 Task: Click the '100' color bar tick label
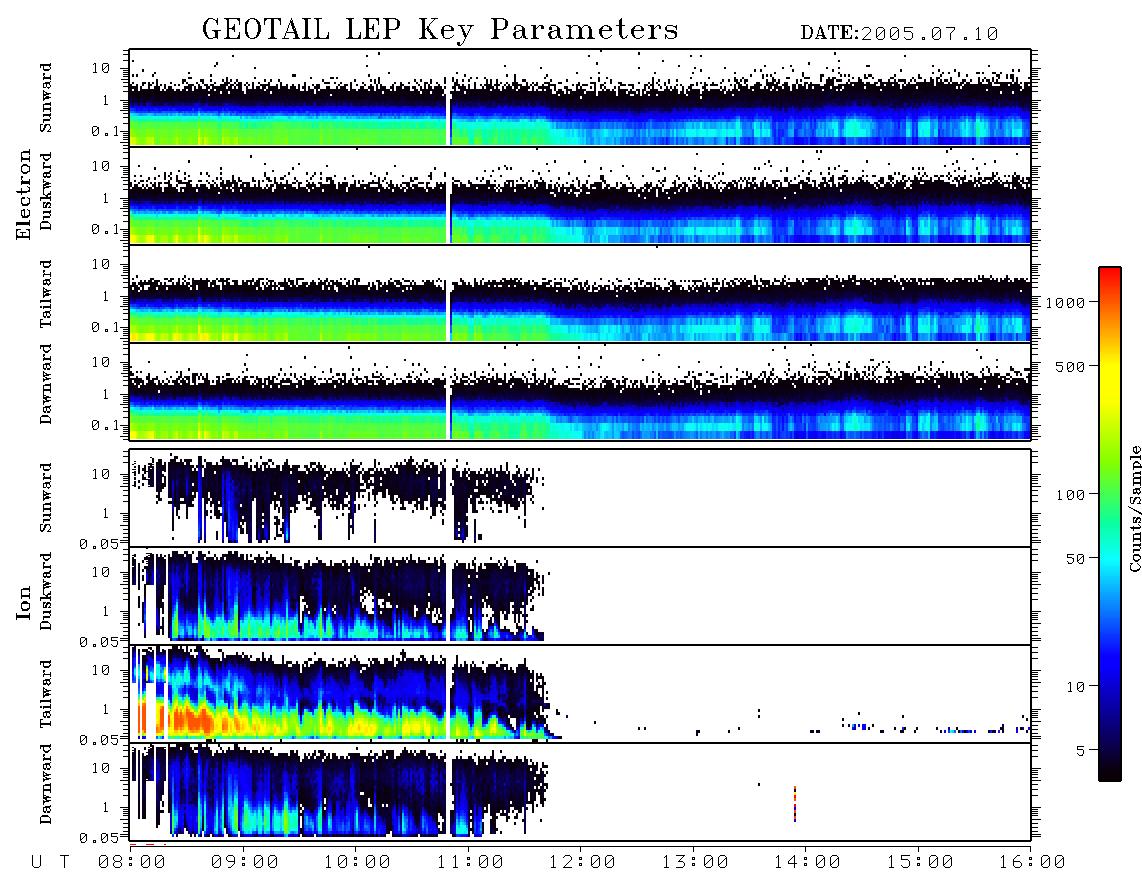(1070, 495)
